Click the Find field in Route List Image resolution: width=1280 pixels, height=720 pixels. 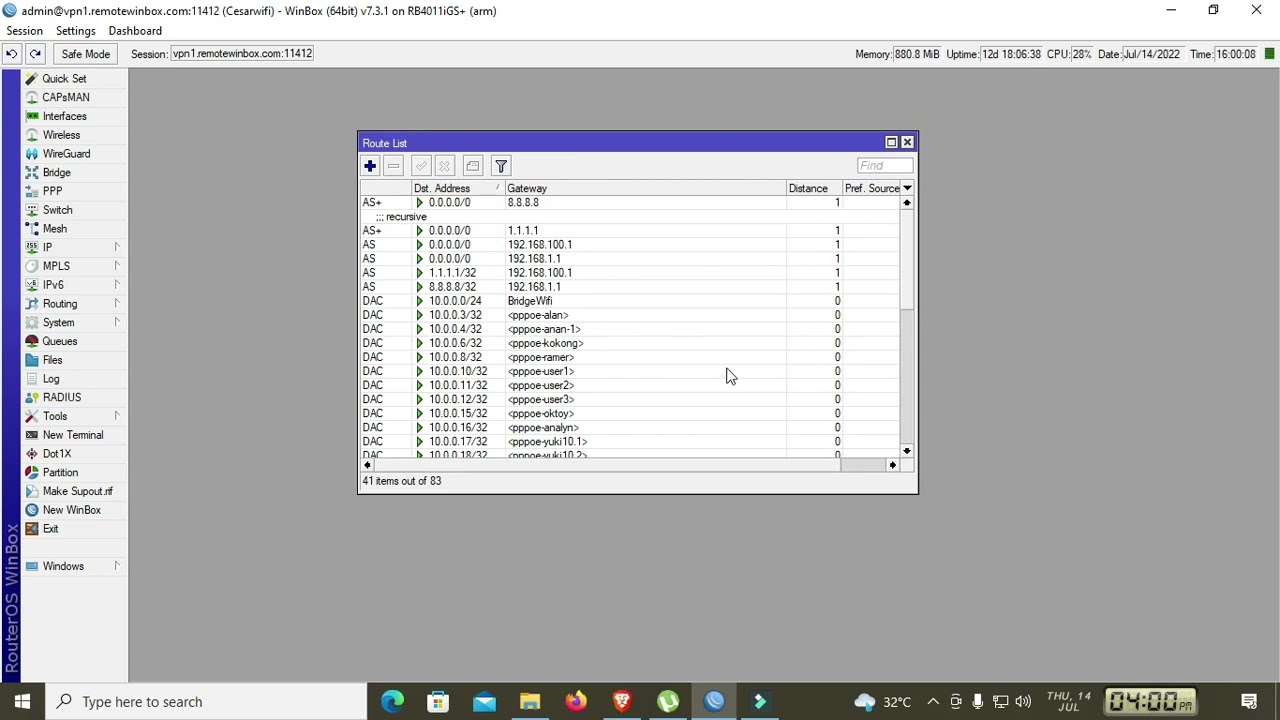(x=885, y=166)
